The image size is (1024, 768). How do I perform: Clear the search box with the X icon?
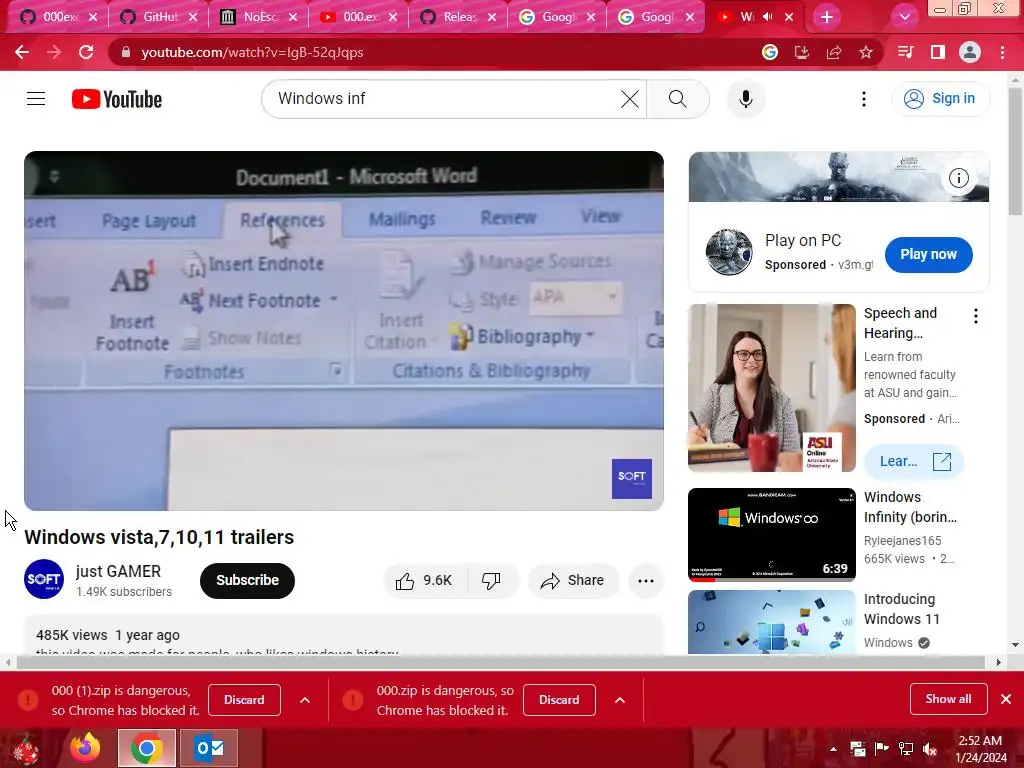[x=630, y=99]
